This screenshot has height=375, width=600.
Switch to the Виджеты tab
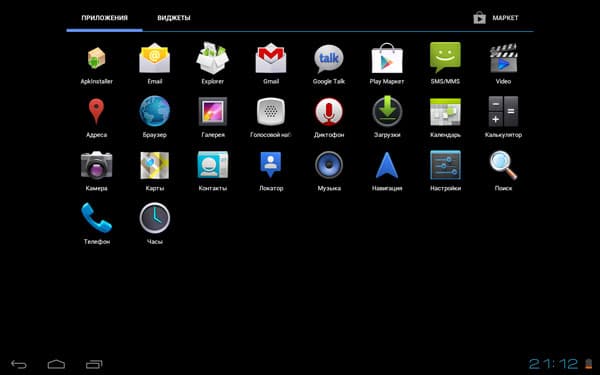click(174, 18)
